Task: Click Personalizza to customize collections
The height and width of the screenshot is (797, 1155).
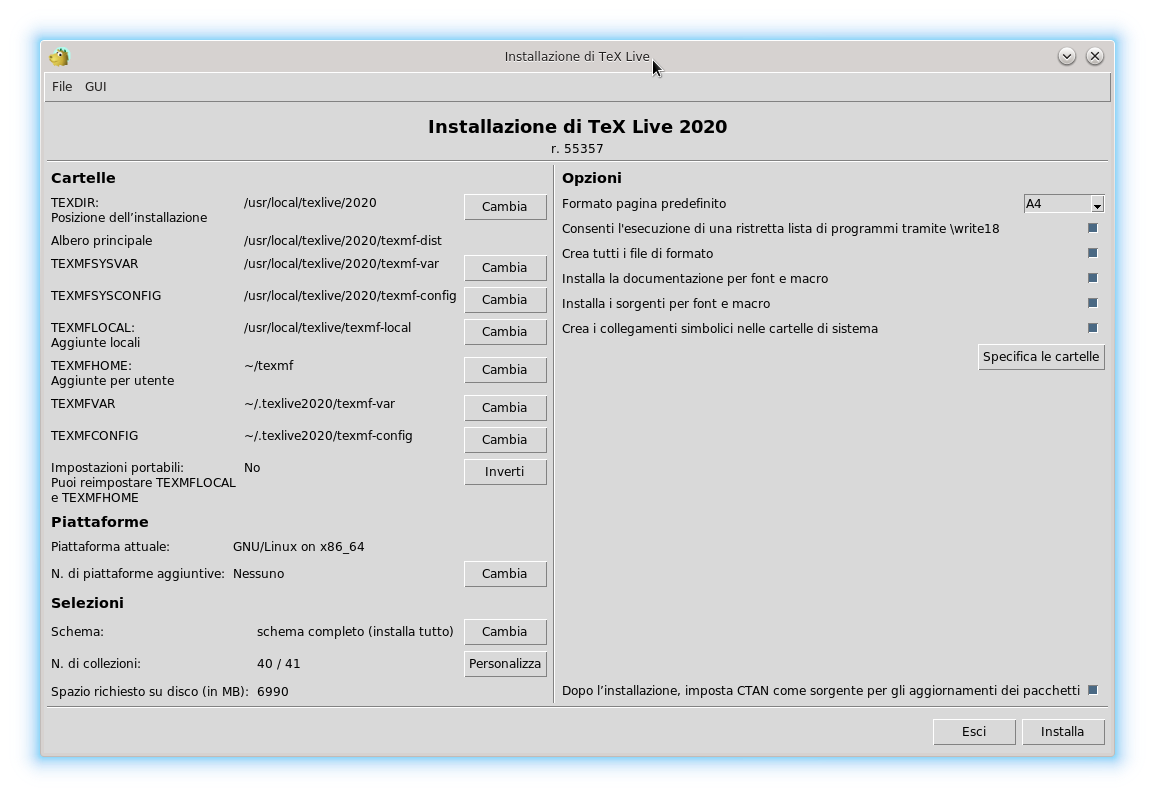Action: tap(505, 664)
